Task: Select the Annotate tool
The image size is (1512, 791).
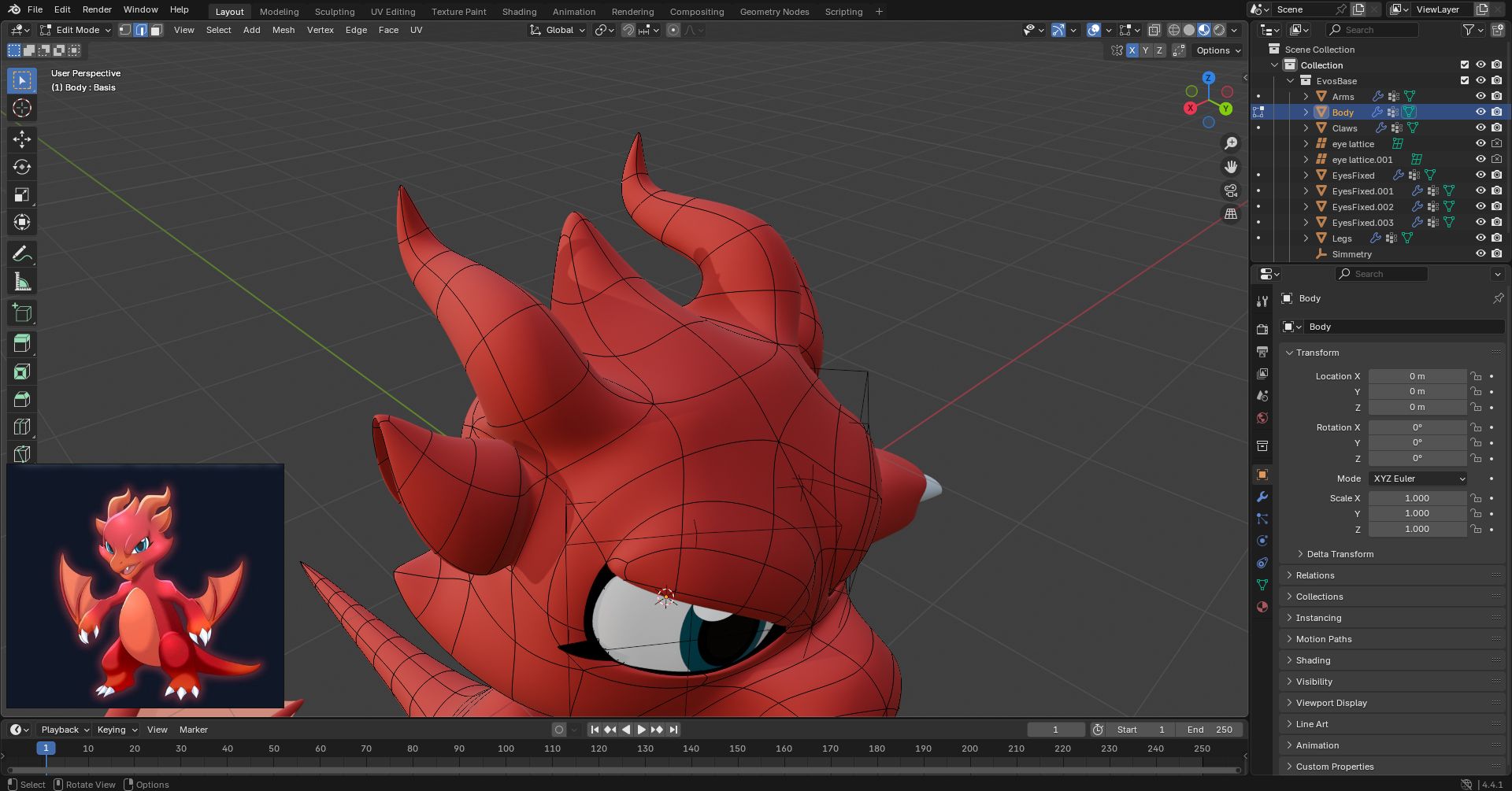Action: [22, 253]
